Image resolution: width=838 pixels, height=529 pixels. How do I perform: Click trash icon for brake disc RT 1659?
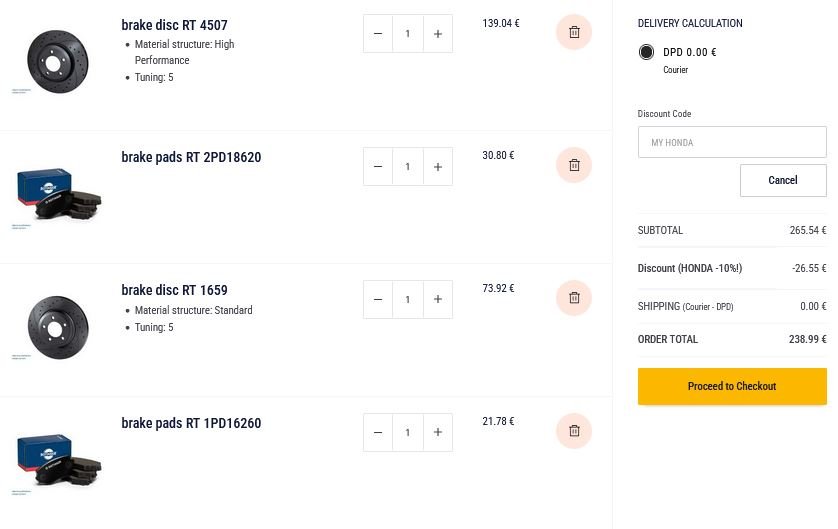(574, 298)
